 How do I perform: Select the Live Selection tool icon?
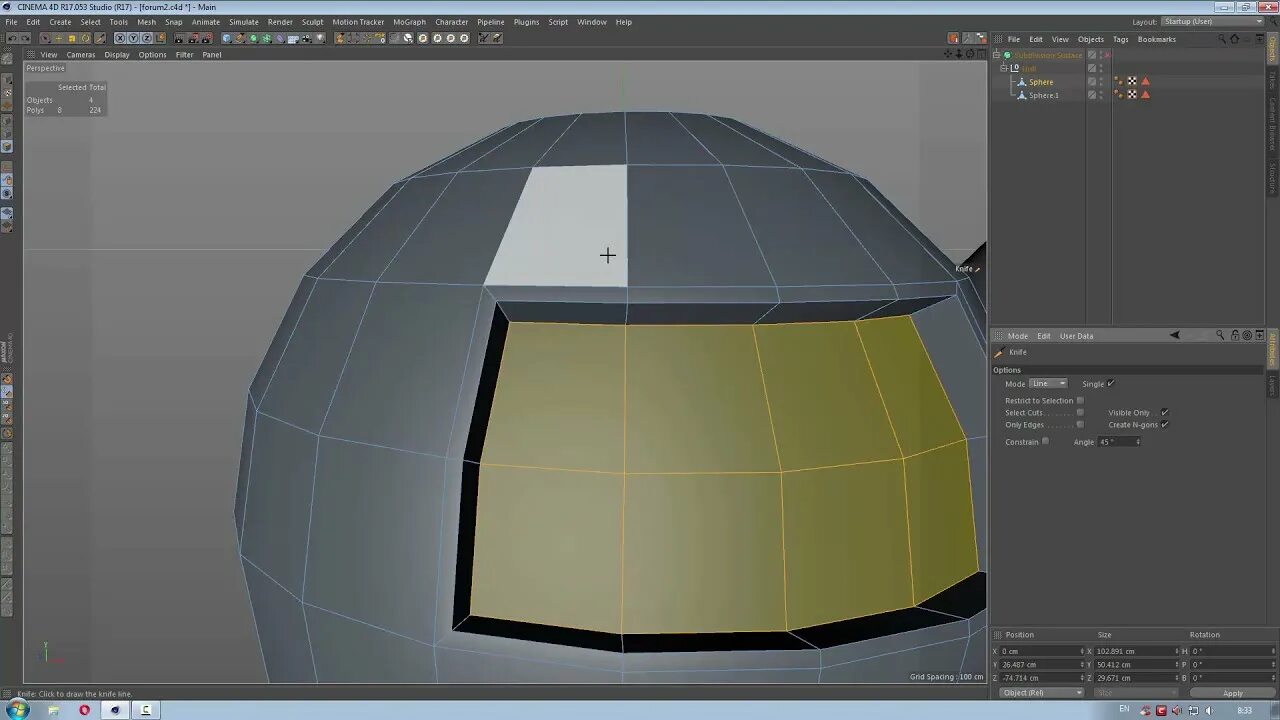point(46,38)
